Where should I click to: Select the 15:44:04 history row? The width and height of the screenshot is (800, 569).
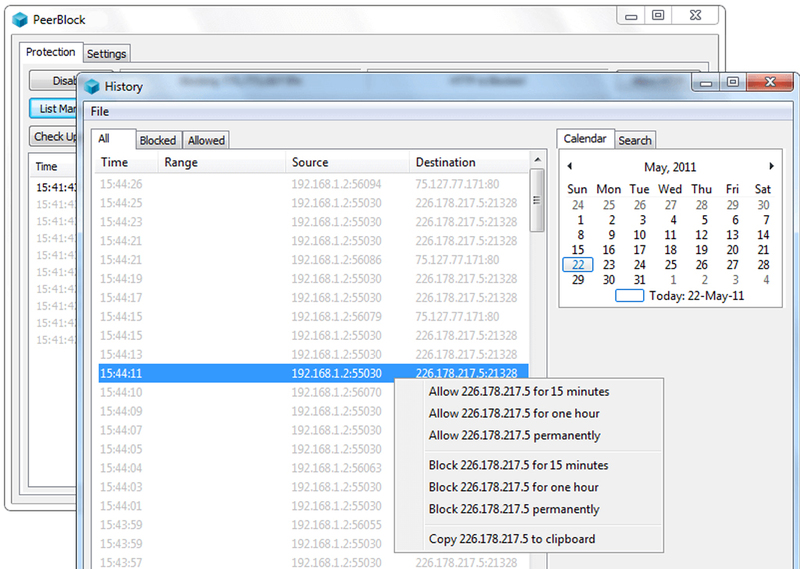[246, 467]
